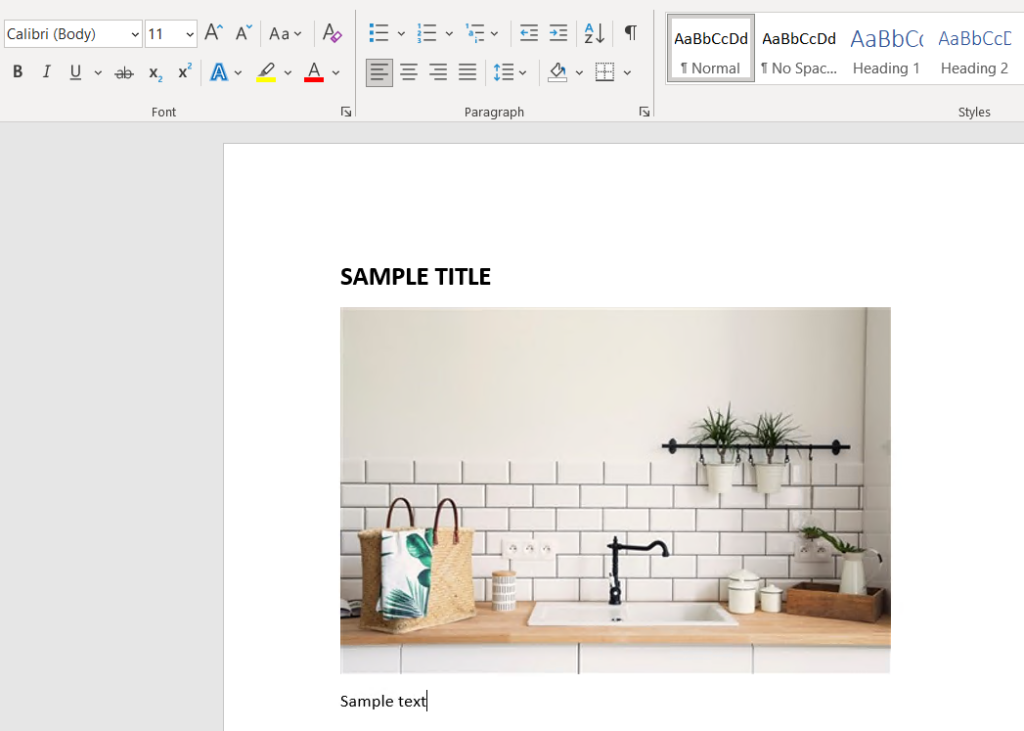Toggle Italic formatting
This screenshot has width=1024, height=731.
46,73
